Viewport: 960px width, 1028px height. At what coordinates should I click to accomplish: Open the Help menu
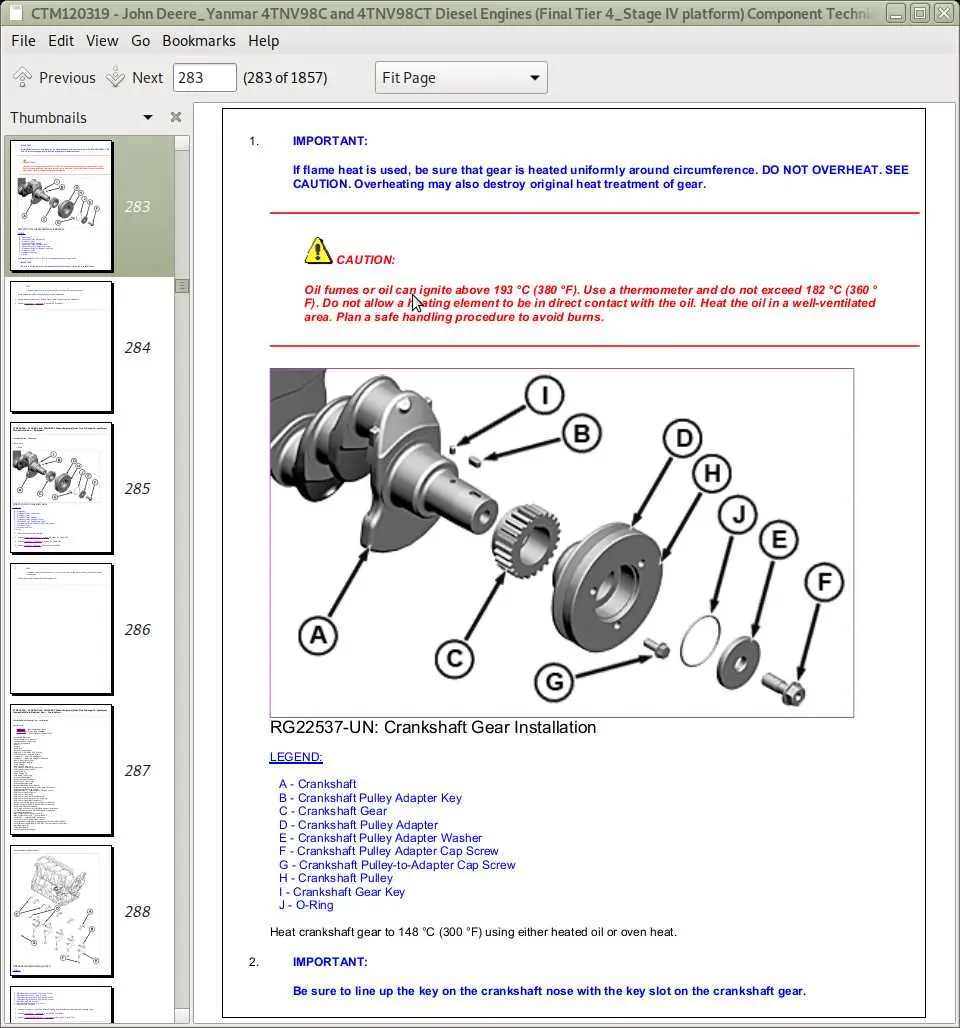click(264, 41)
